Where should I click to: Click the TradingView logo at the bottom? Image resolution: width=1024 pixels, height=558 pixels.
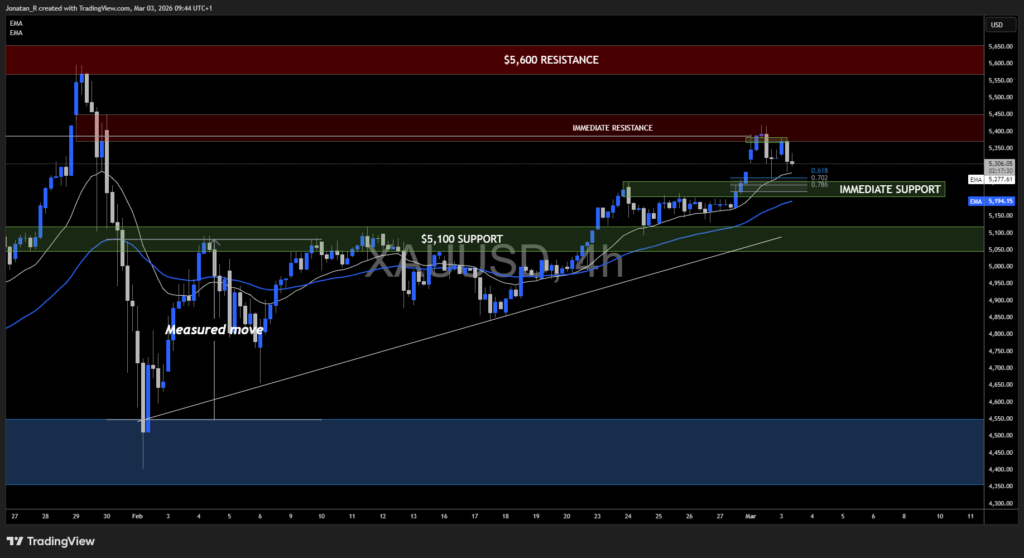point(51,541)
